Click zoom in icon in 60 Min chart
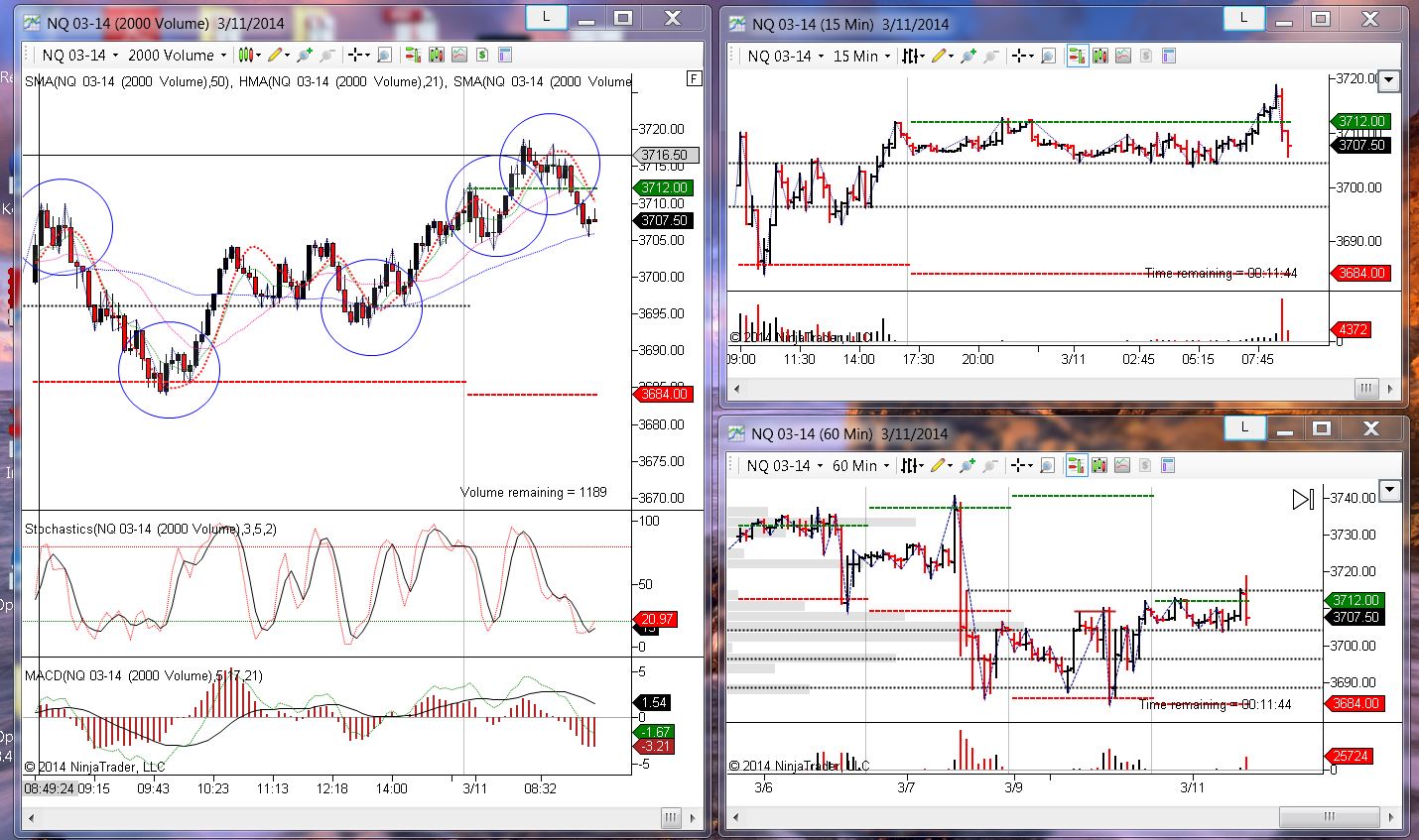1419x840 pixels. pos(967,465)
